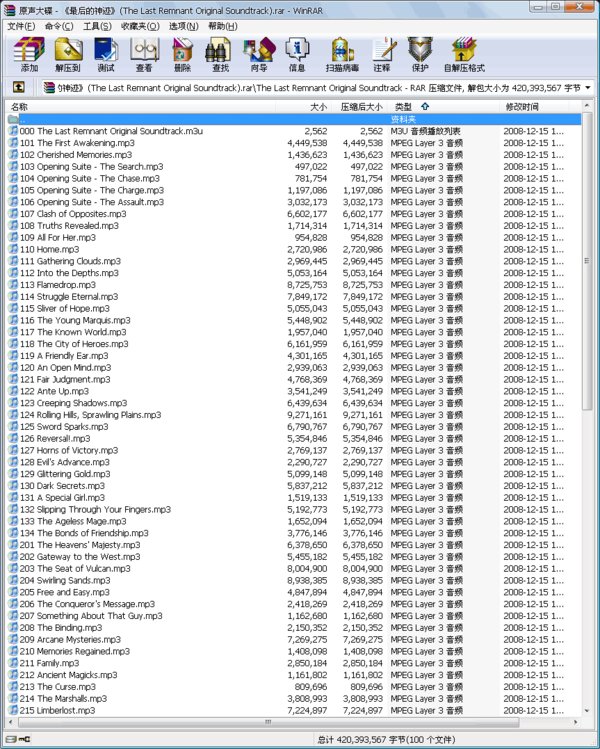The image size is (600, 749).
Task: Select file 134 The Bonds of Friendship.mp3
Action: pyautogui.click(x=84, y=533)
